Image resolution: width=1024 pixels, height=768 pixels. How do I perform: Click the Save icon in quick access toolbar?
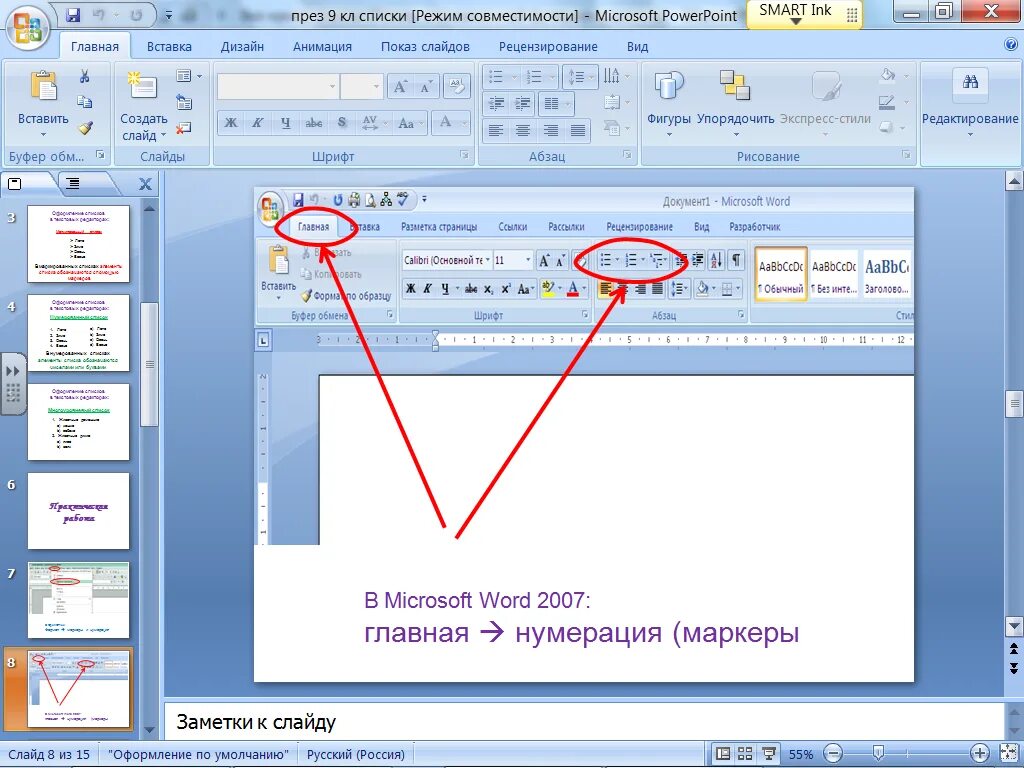pos(73,14)
